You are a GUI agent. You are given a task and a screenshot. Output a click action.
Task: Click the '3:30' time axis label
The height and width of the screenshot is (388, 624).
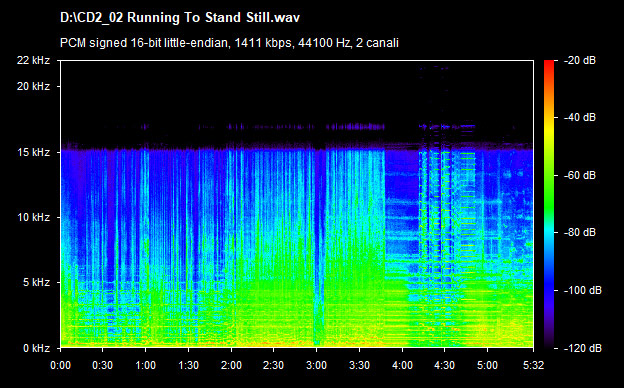click(359, 365)
